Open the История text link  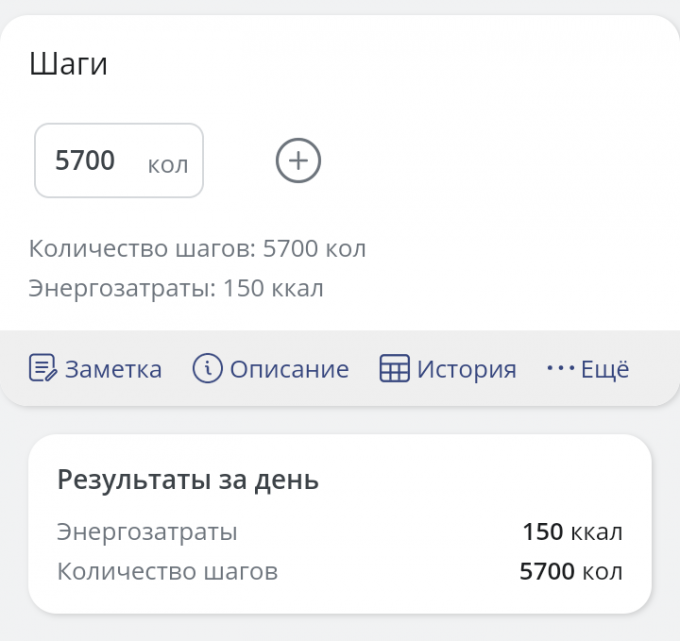pyautogui.click(x=467, y=369)
